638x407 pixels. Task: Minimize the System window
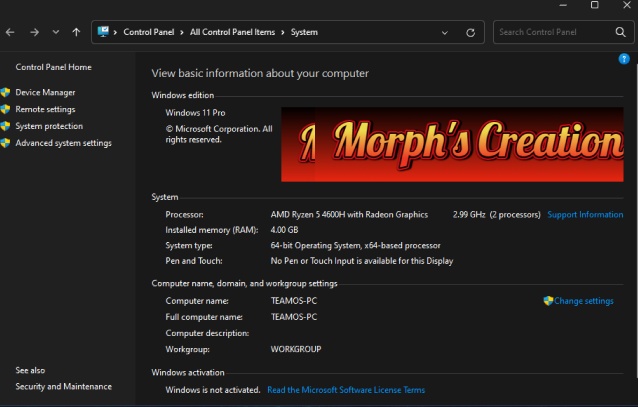coord(563,5)
